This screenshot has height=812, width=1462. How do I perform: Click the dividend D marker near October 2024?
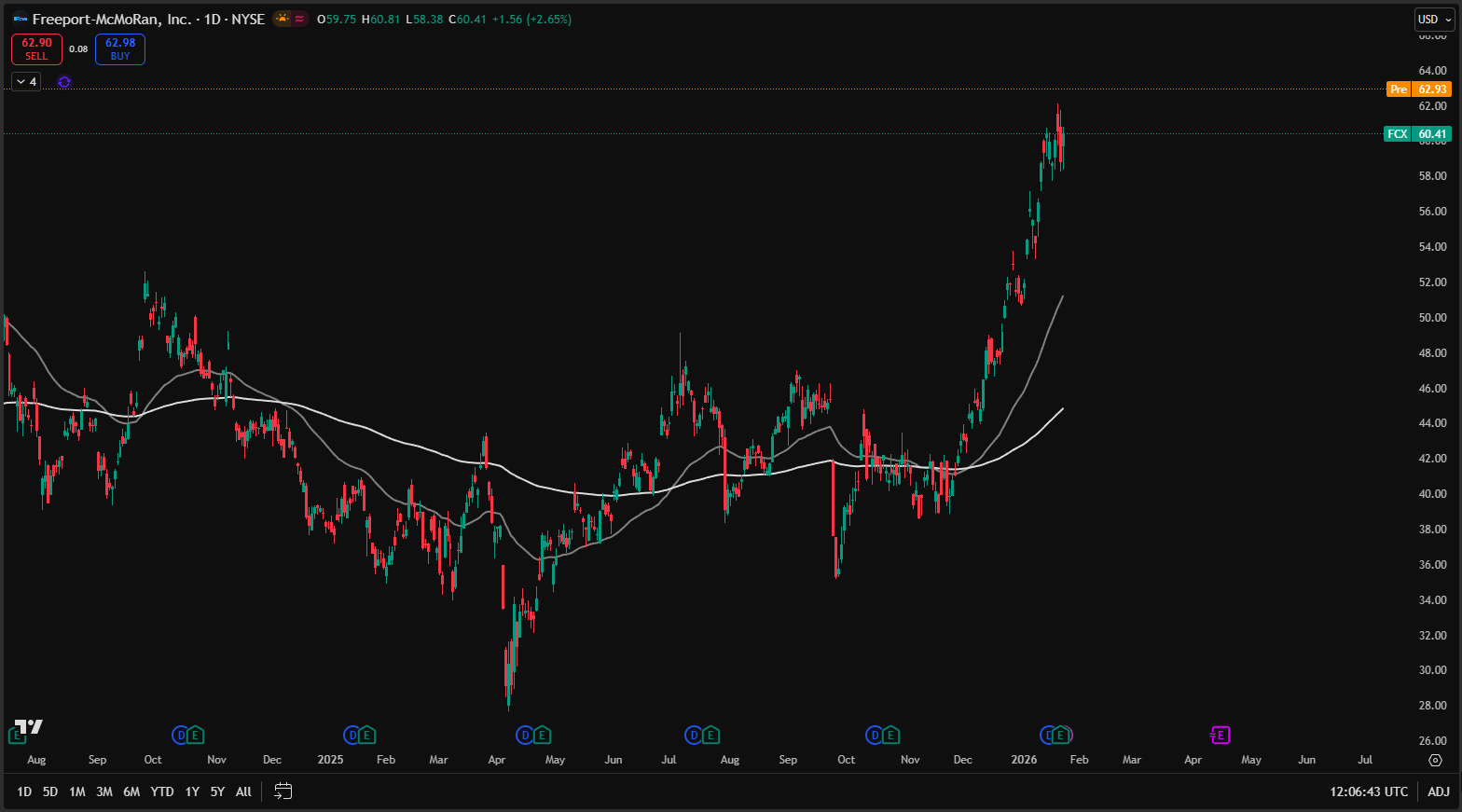point(181,736)
